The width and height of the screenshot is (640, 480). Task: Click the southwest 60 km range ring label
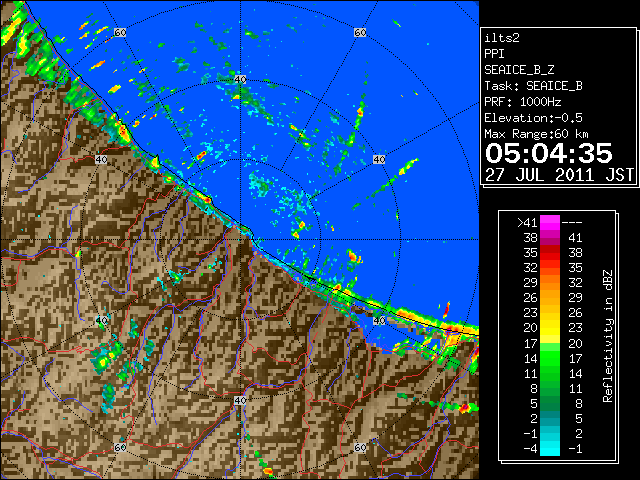click(120, 448)
